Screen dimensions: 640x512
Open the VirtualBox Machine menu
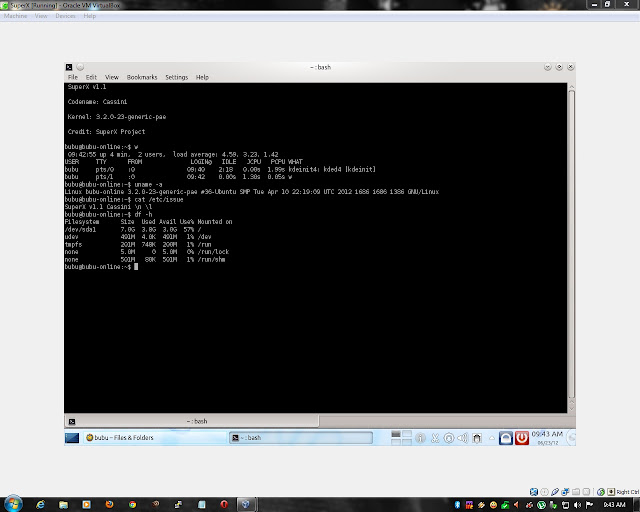coord(16,16)
